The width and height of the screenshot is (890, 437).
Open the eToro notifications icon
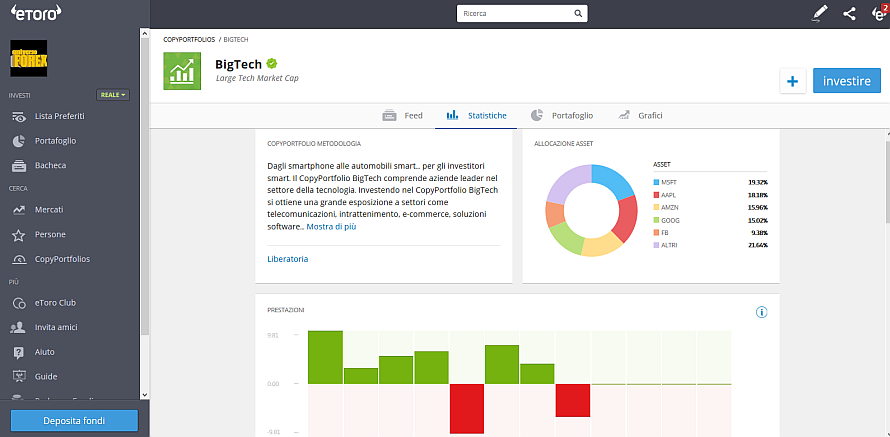coord(877,13)
